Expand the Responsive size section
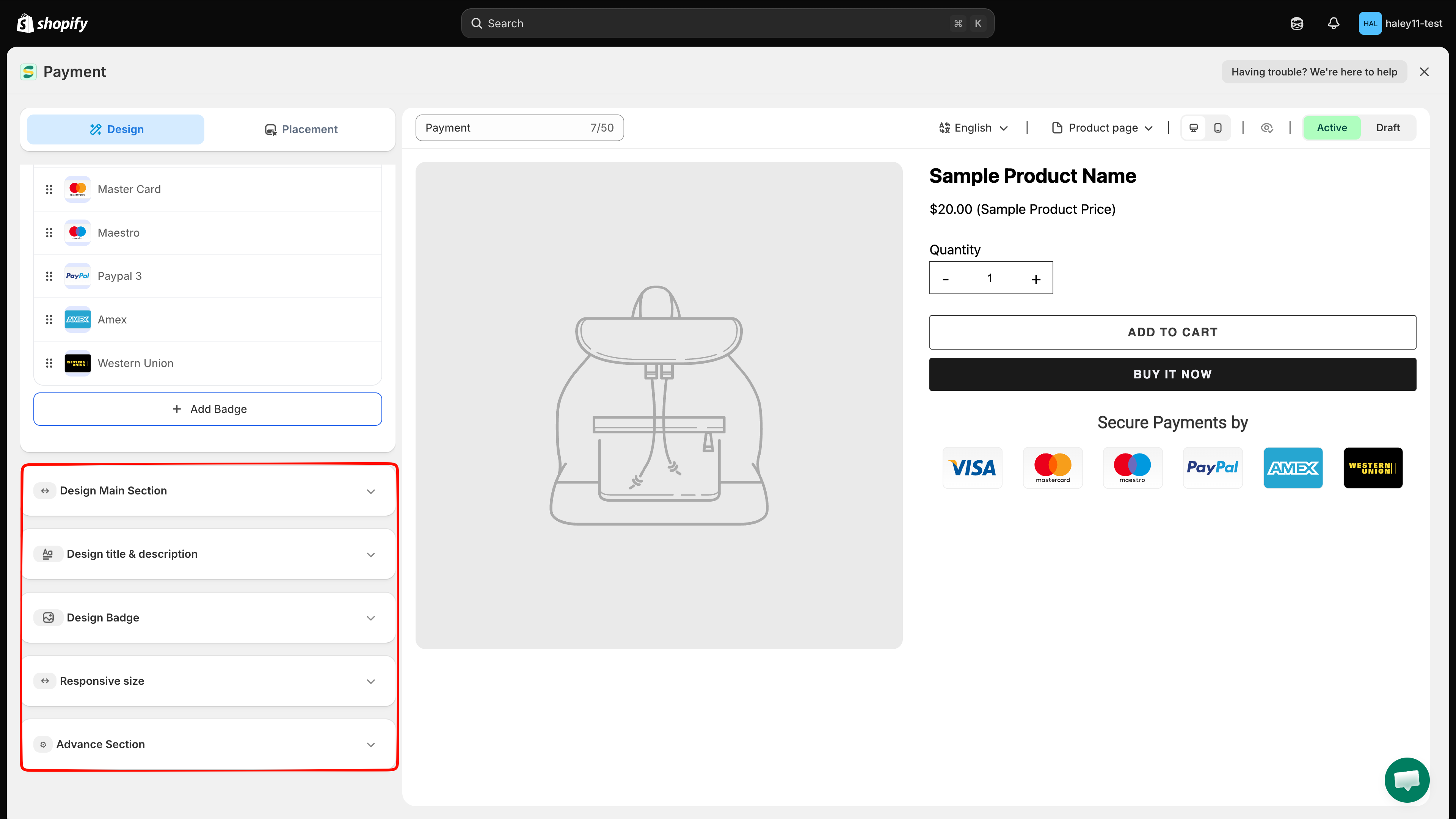Screen dimensions: 1456x819 pyautogui.click(x=208, y=681)
